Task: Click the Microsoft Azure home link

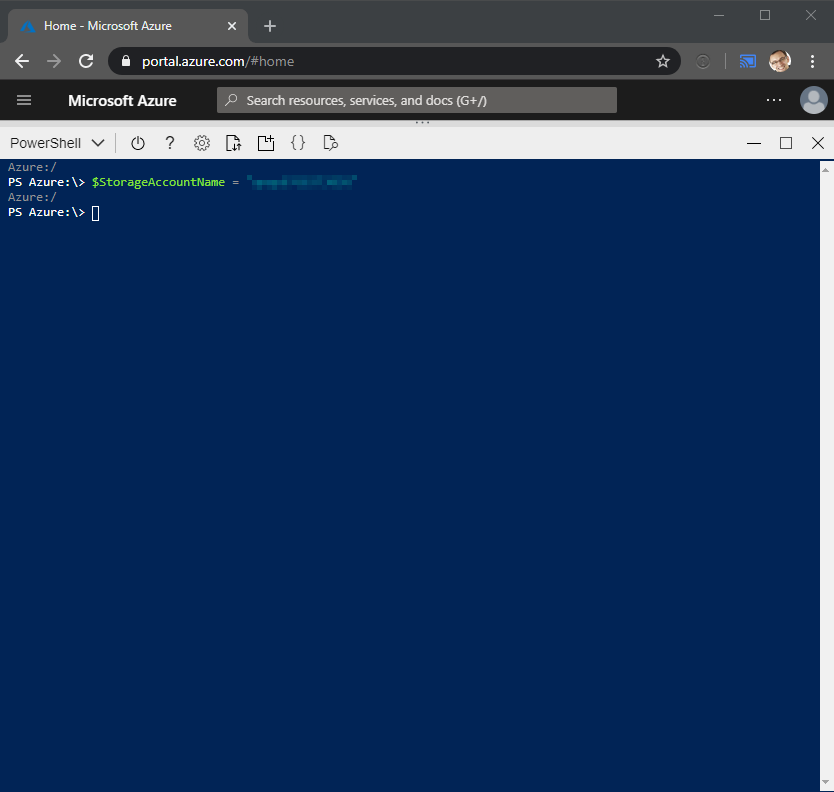Action: click(122, 99)
